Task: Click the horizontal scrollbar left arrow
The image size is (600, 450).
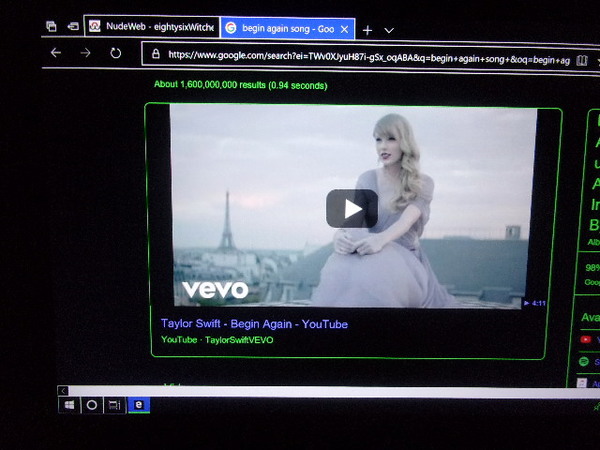Action: point(64,390)
